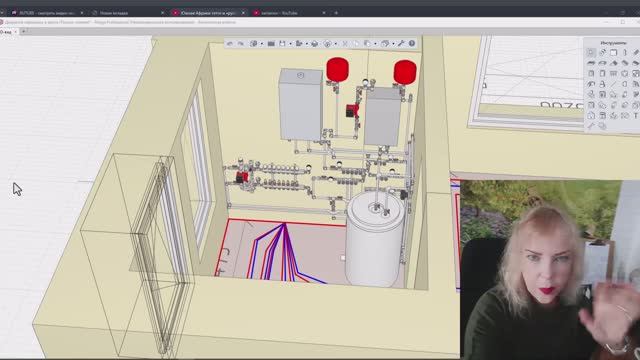640x360 pixels.
Task: Choose the window tool in the tools panel
Action: [x=603, y=73]
